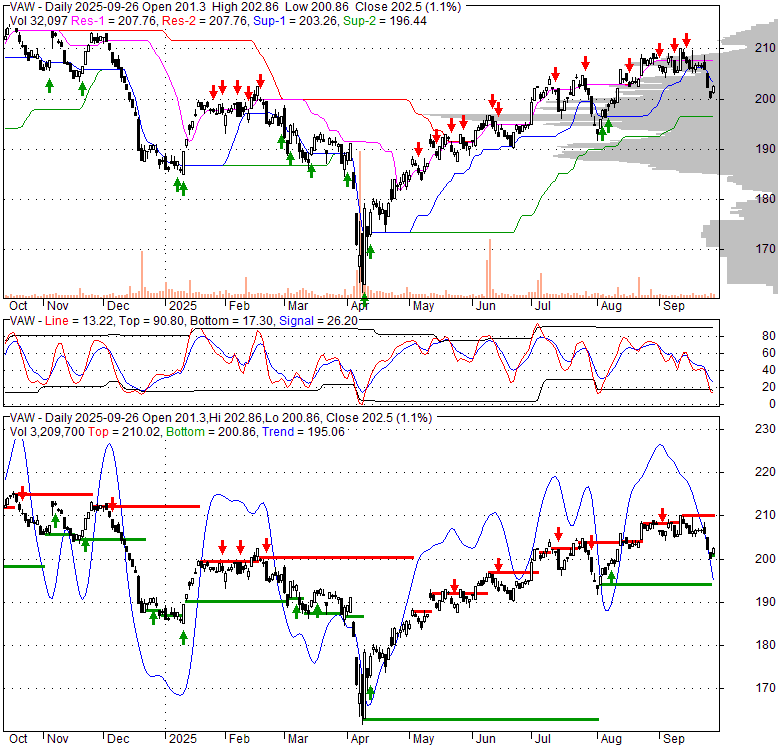Click the Res-2 = 207.76 legend label
The image size is (780, 745).
[204, 21]
